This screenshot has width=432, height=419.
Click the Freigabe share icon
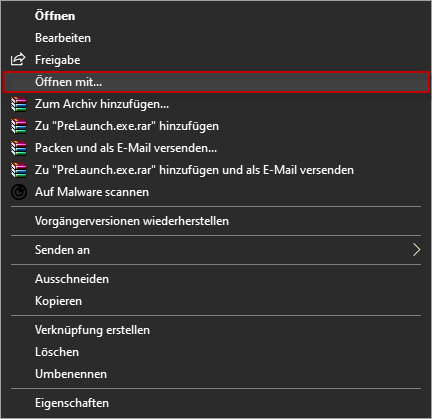point(18,60)
